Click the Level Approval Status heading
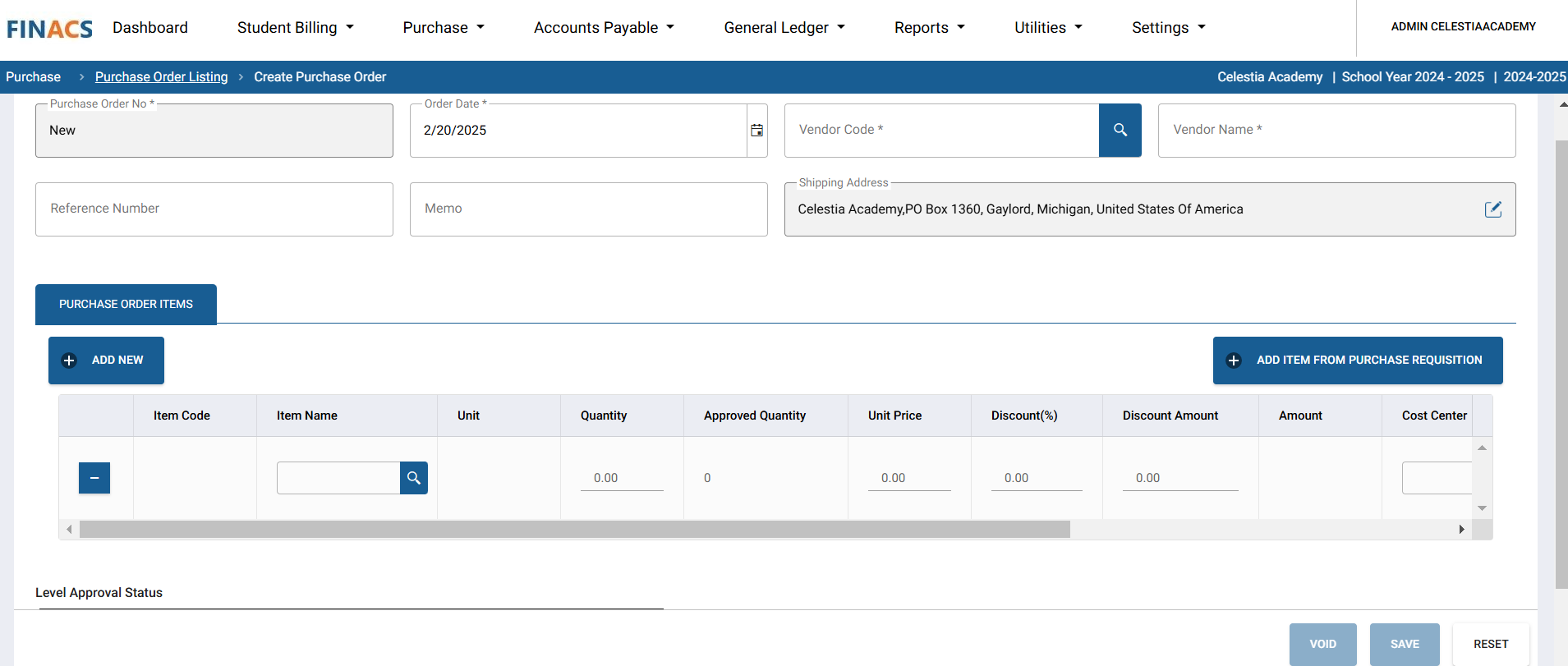This screenshot has width=1568, height=666. (x=99, y=593)
